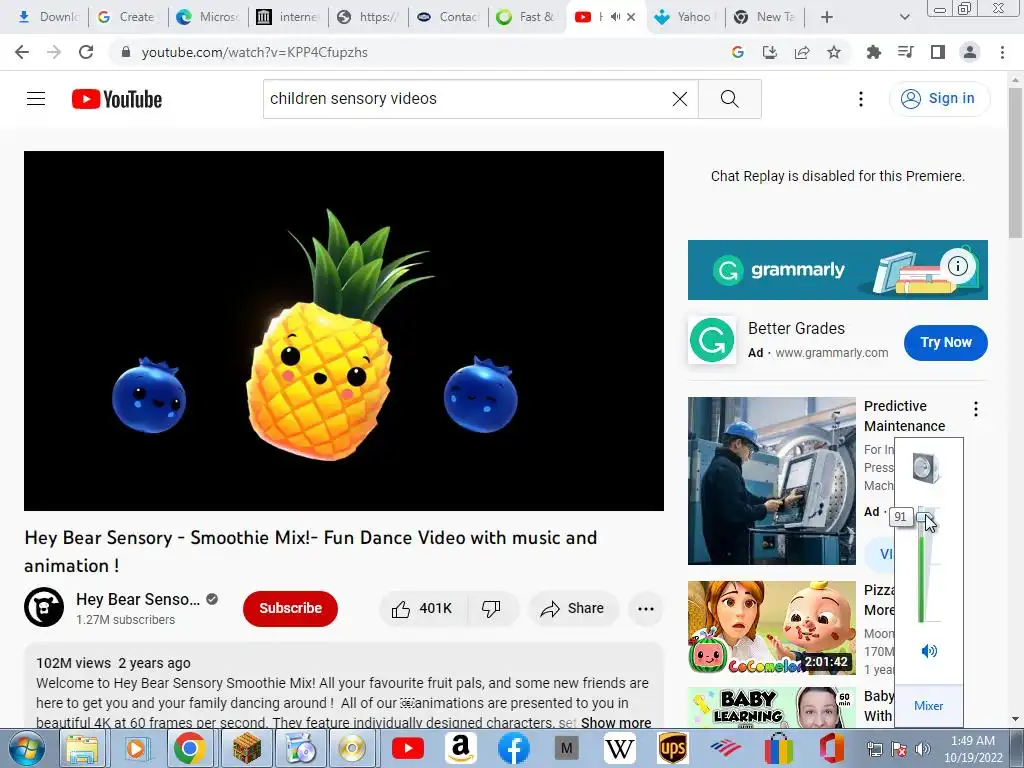This screenshot has width=1024, height=768.
Task: Mute the YouTube tab's audio indicator
Action: click(615, 17)
